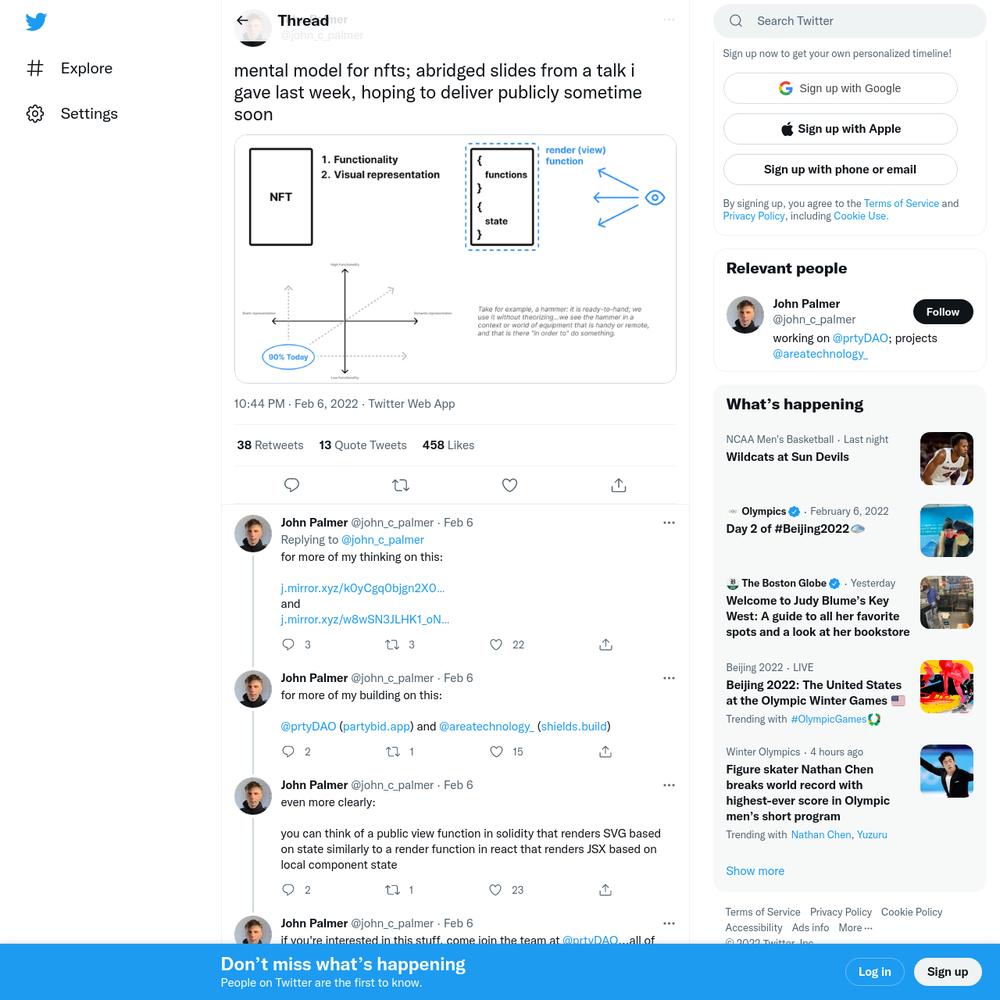Share the main tweet via the share icon
Image resolution: width=1000 pixels, height=1000 pixels.
pos(619,485)
